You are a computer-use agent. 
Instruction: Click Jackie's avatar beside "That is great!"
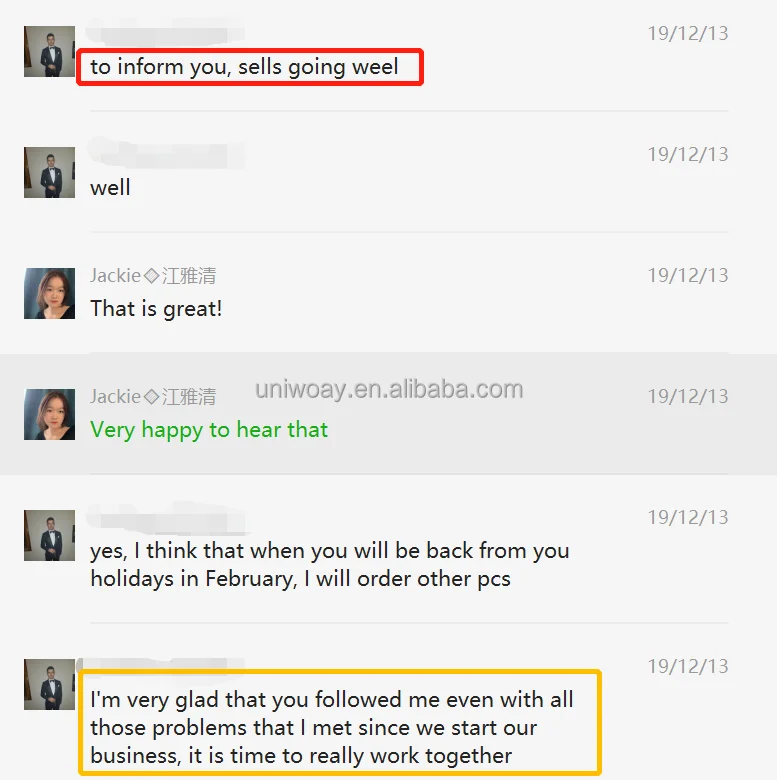tap(49, 293)
